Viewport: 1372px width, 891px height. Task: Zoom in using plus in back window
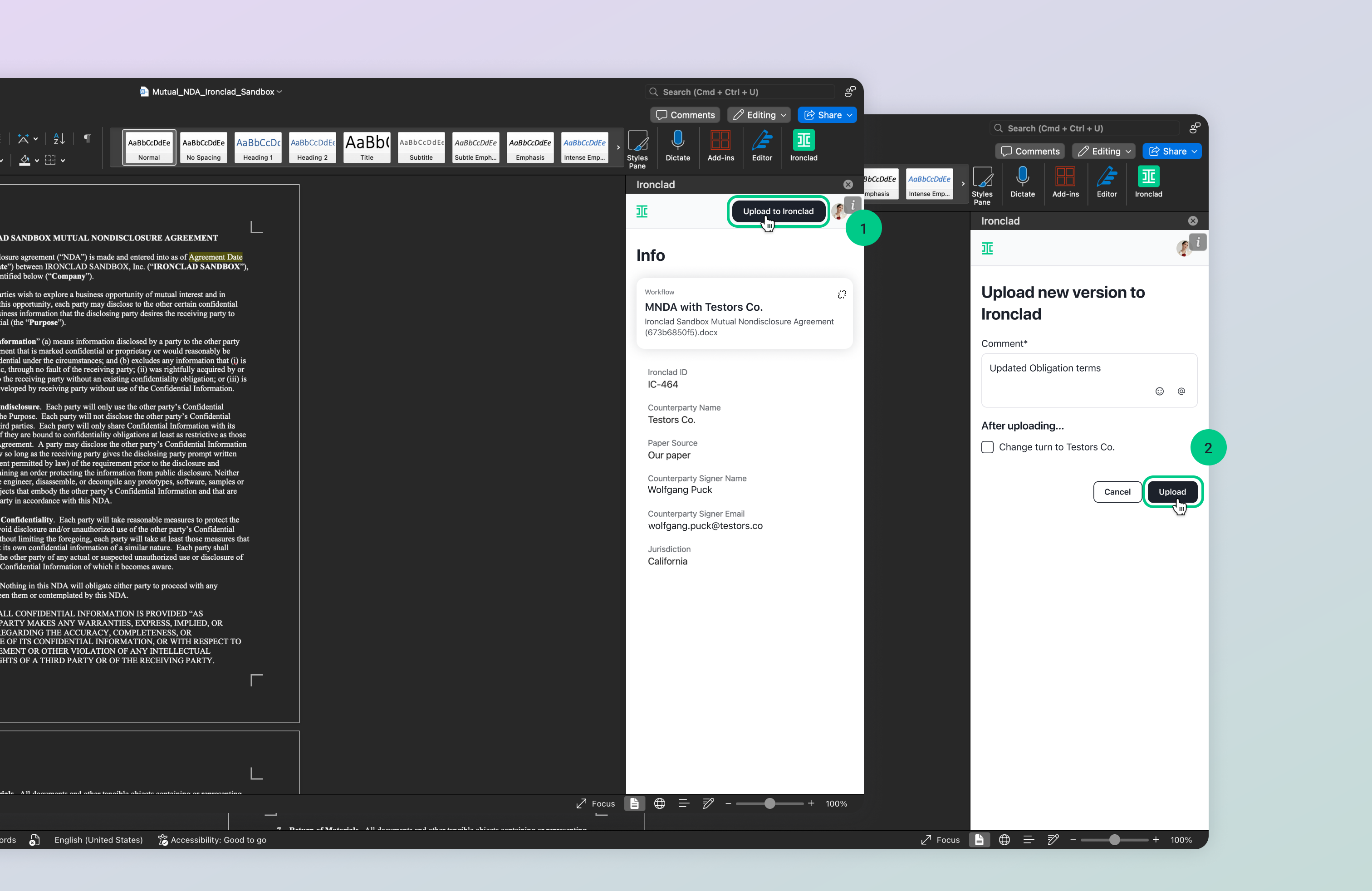(x=1156, y=840)
